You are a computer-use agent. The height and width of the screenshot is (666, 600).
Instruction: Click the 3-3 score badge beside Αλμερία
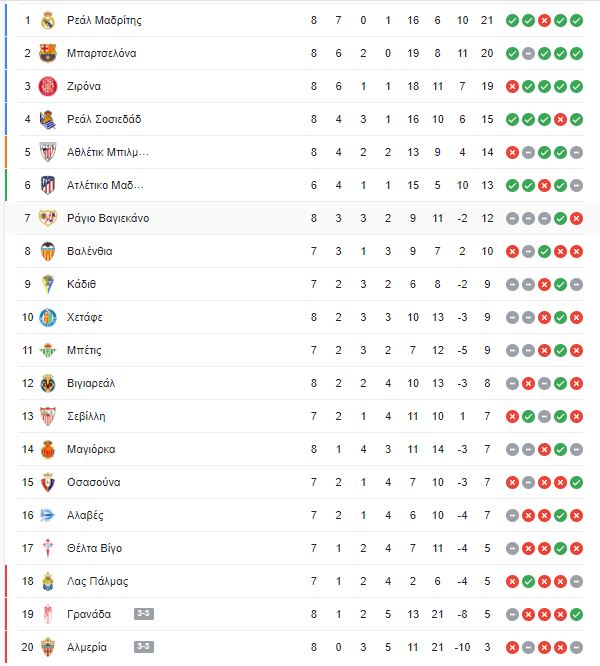[x=144, y=647]
